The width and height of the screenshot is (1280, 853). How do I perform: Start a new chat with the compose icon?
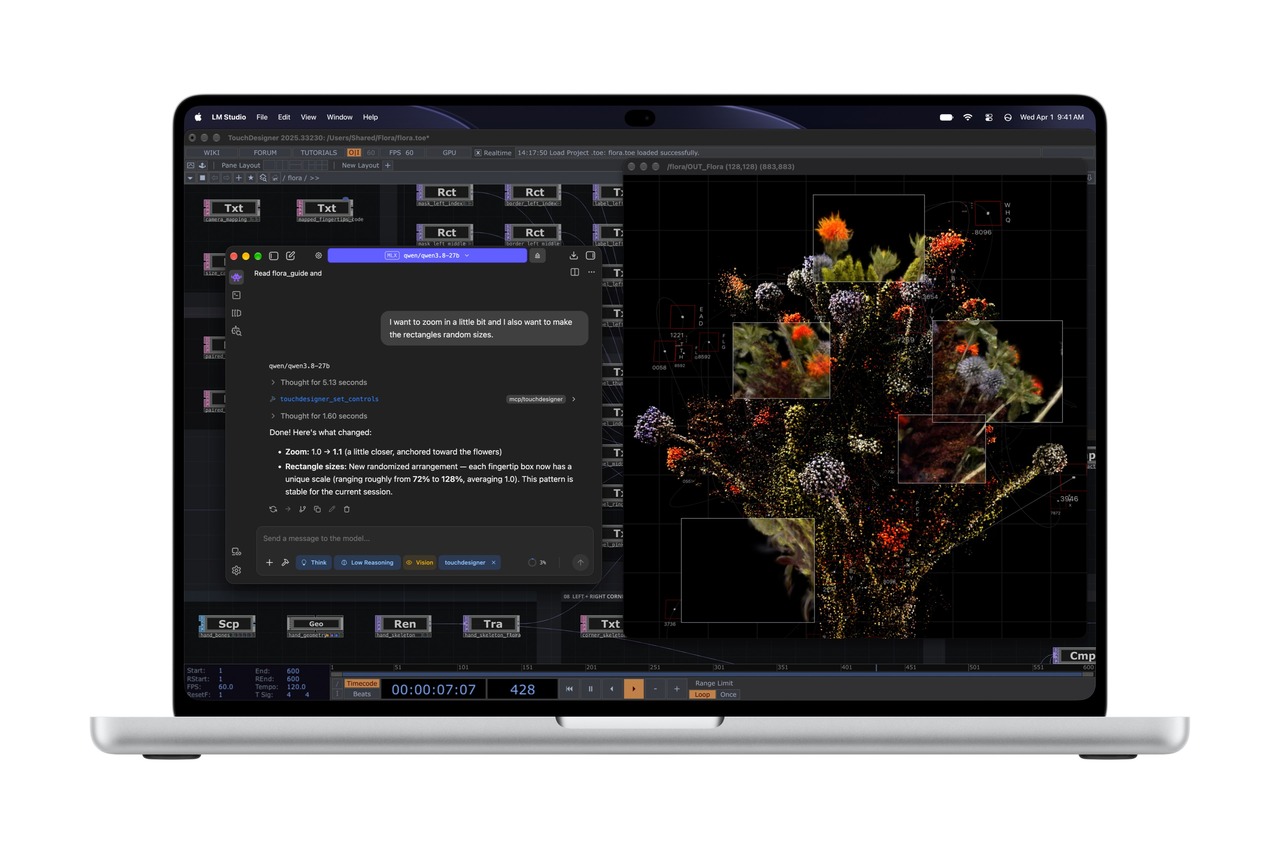tap(290, 256)
